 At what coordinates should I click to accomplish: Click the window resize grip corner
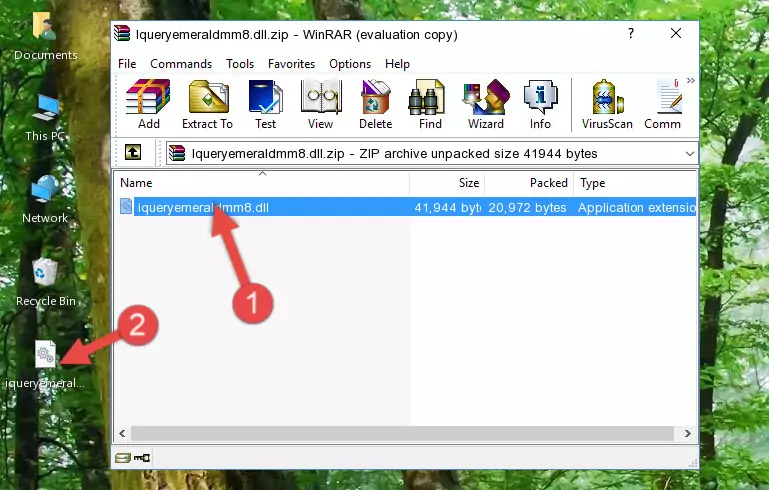[x=693, y=463]
